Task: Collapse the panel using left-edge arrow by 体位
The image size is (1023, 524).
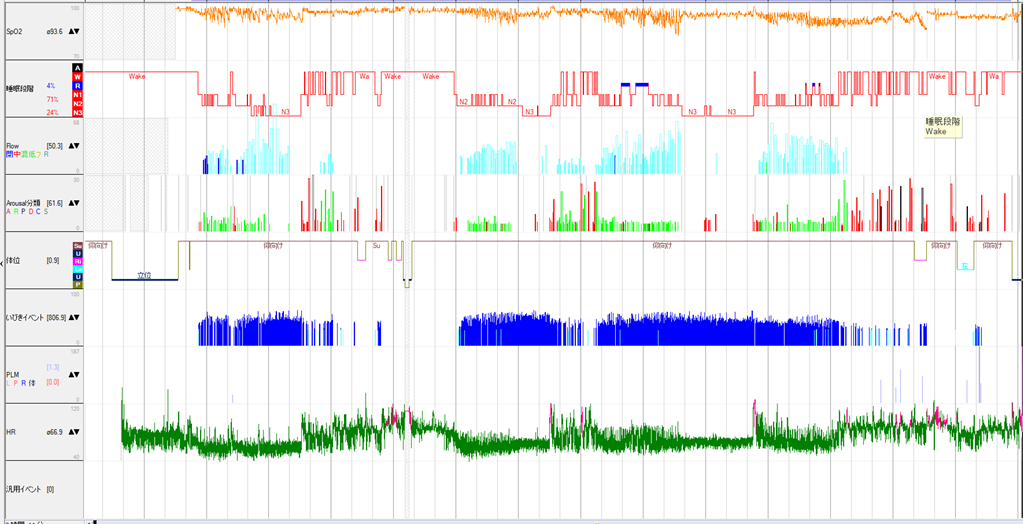Action: tap(3, 264)
